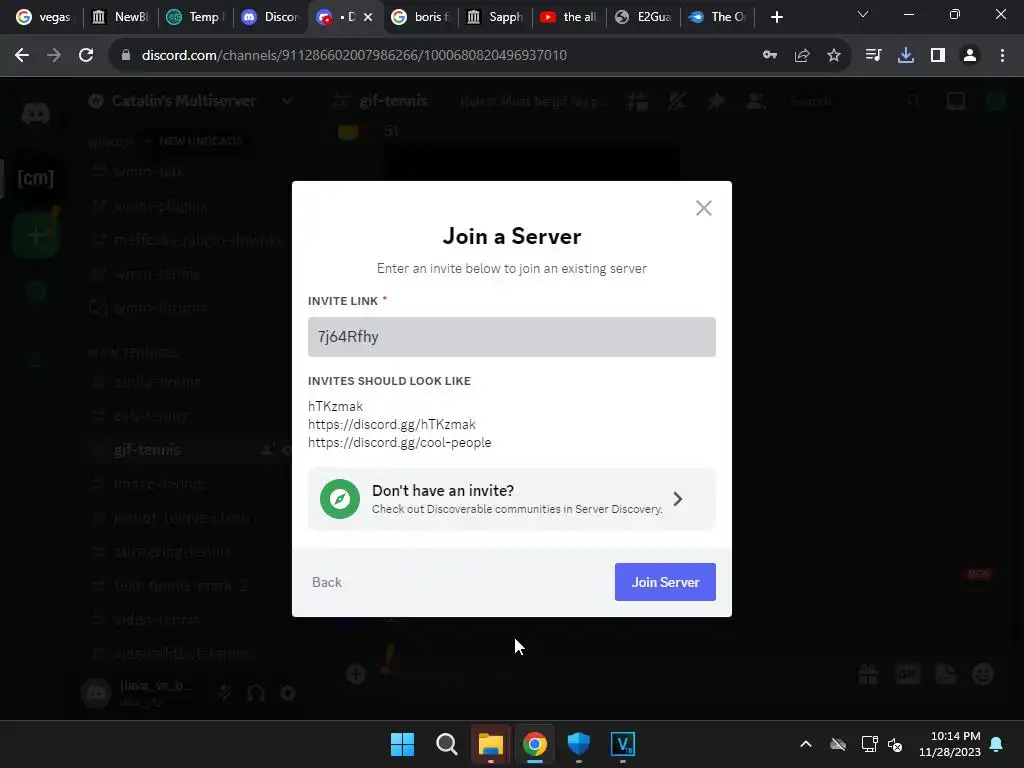Open the emoji picker in message bar

[984, 674]
